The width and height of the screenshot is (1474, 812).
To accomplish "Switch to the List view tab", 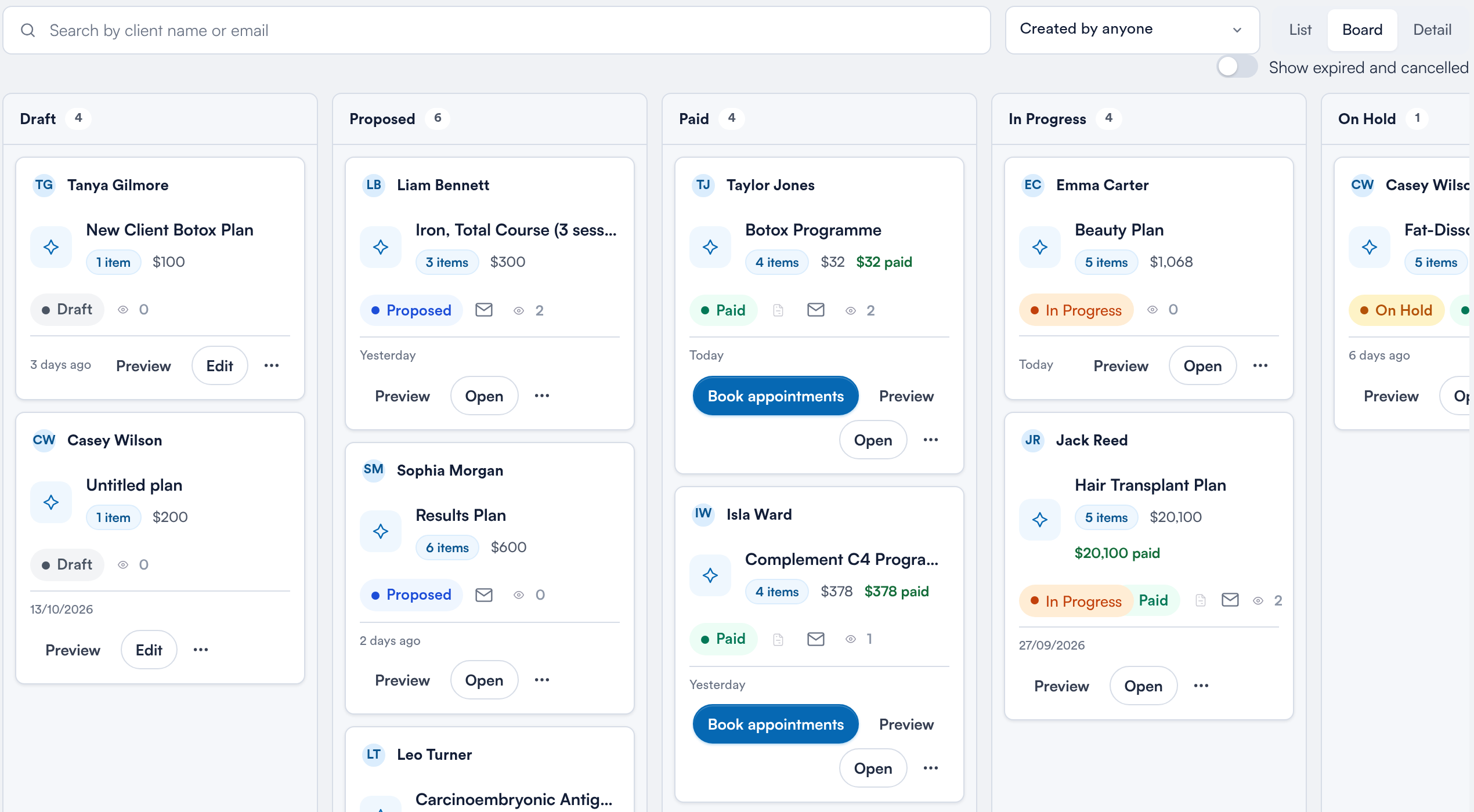I will (1300, 30).
